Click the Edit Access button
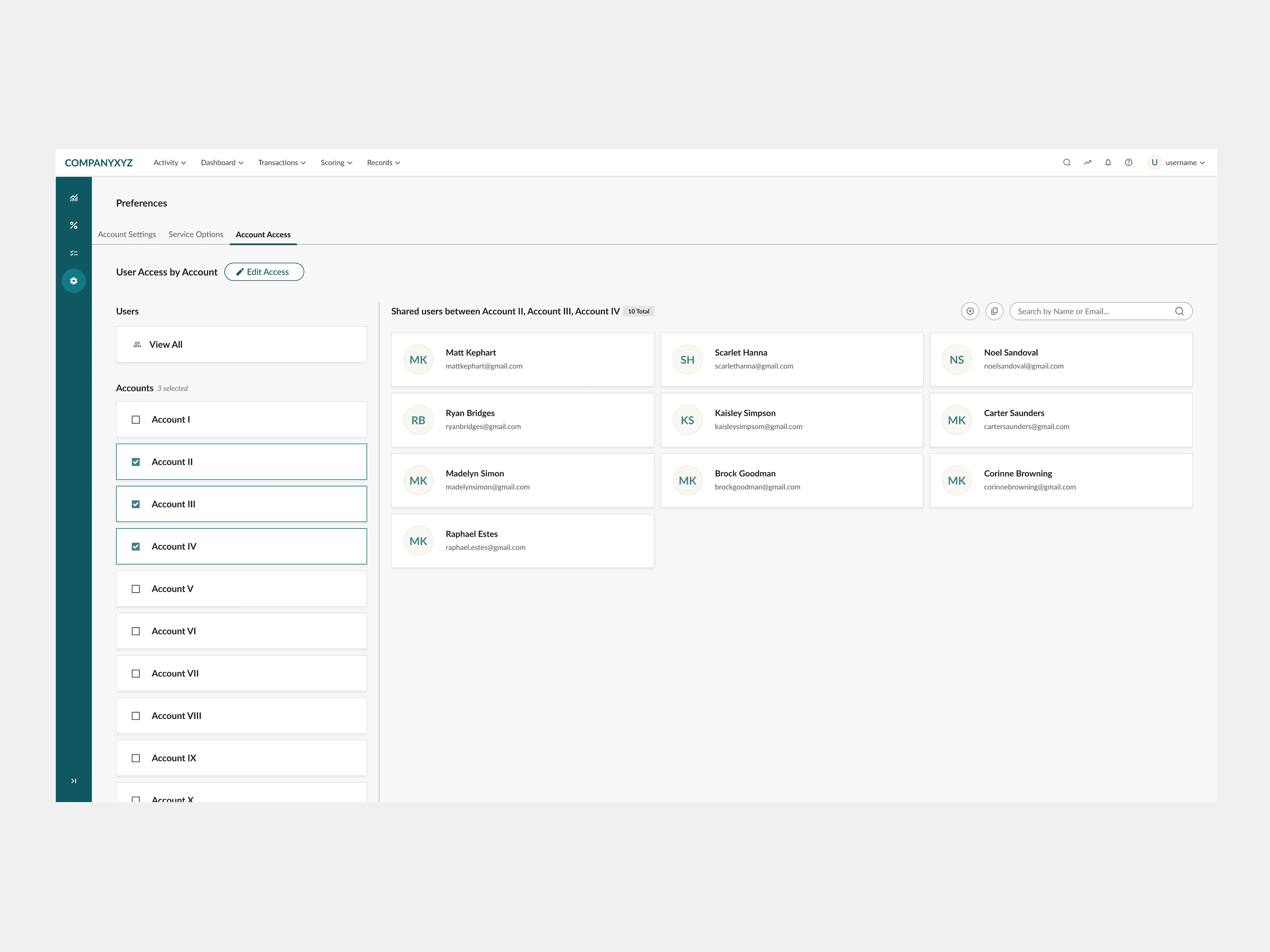Viewport: 1270px width, 952px height. click(264, 272)
